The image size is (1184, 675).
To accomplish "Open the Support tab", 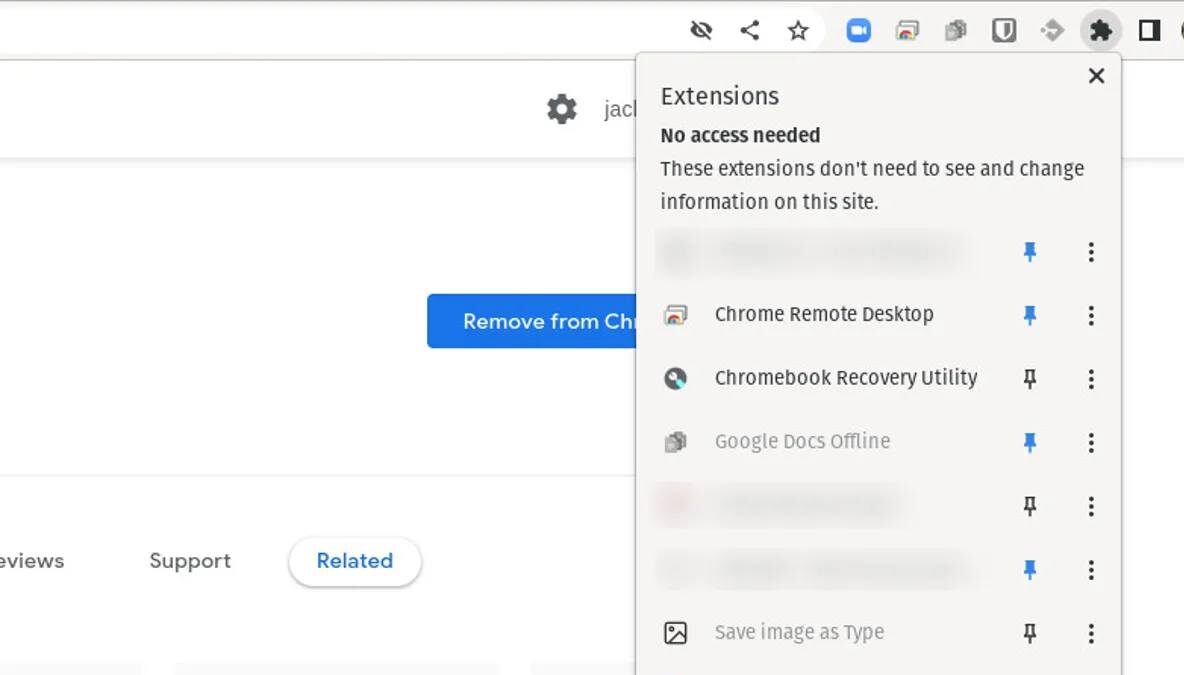I will click(190, 561).
